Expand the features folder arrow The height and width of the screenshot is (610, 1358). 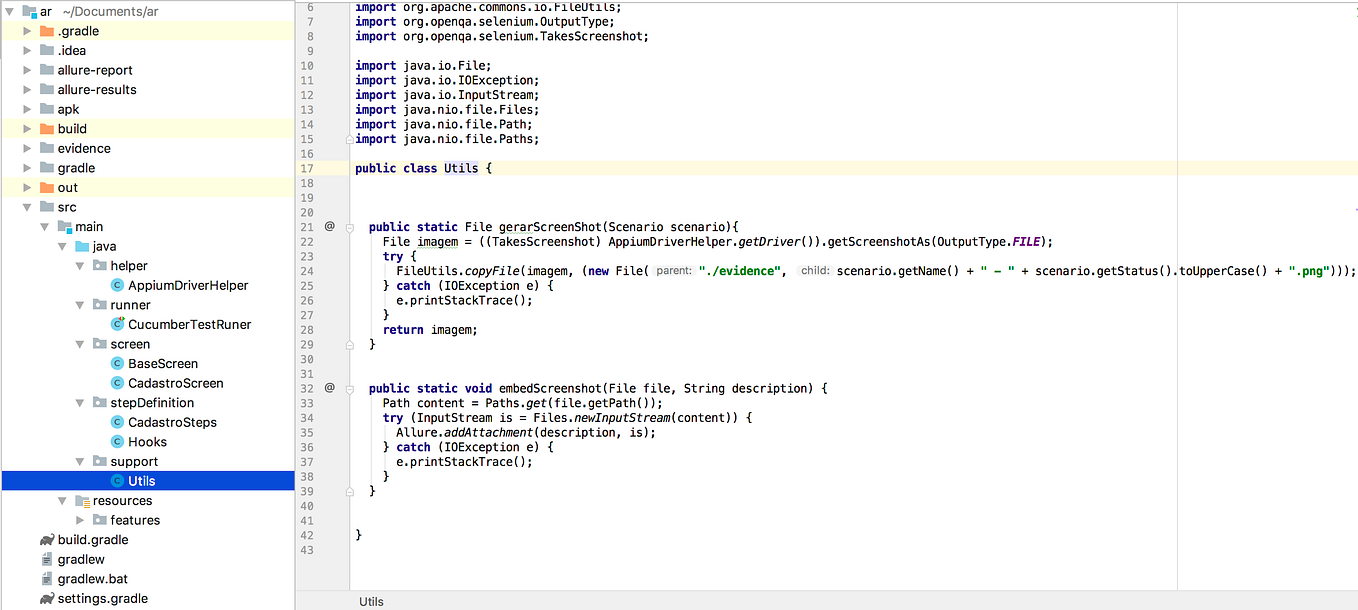81,520
